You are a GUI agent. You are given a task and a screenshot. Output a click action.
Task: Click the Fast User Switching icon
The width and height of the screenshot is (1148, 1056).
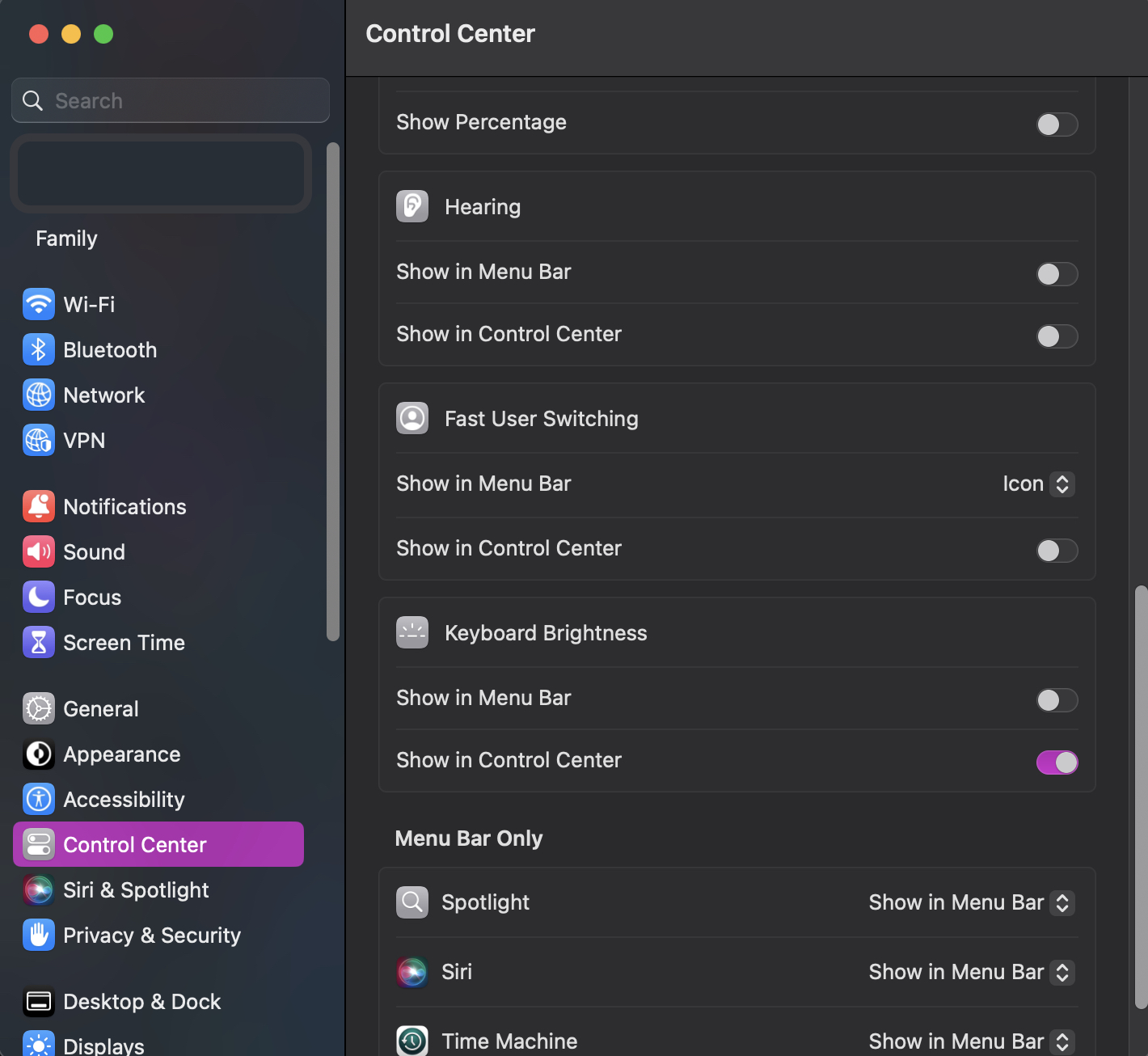coord(412,418)
